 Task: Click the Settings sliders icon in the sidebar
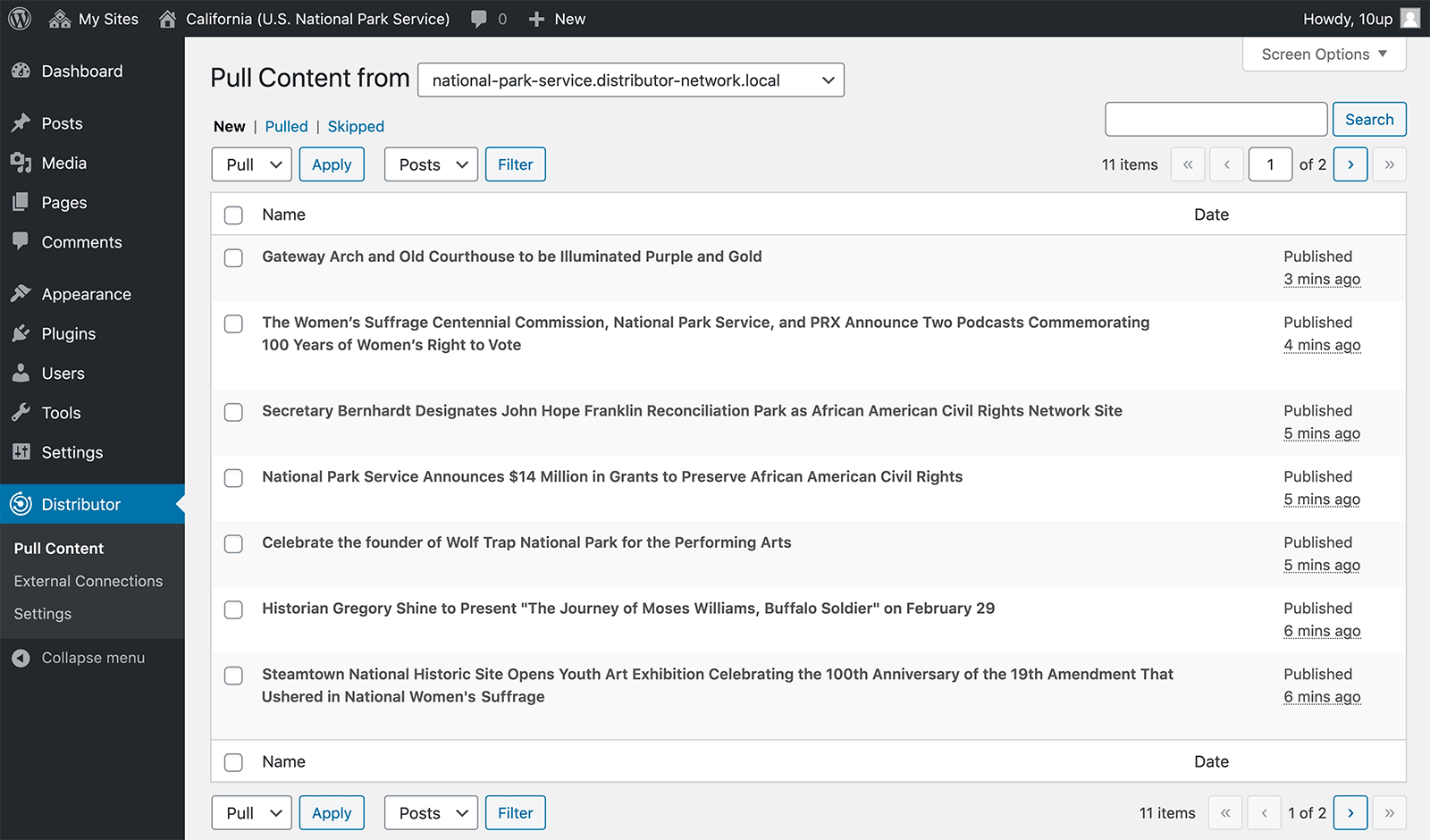click(21, 451)
